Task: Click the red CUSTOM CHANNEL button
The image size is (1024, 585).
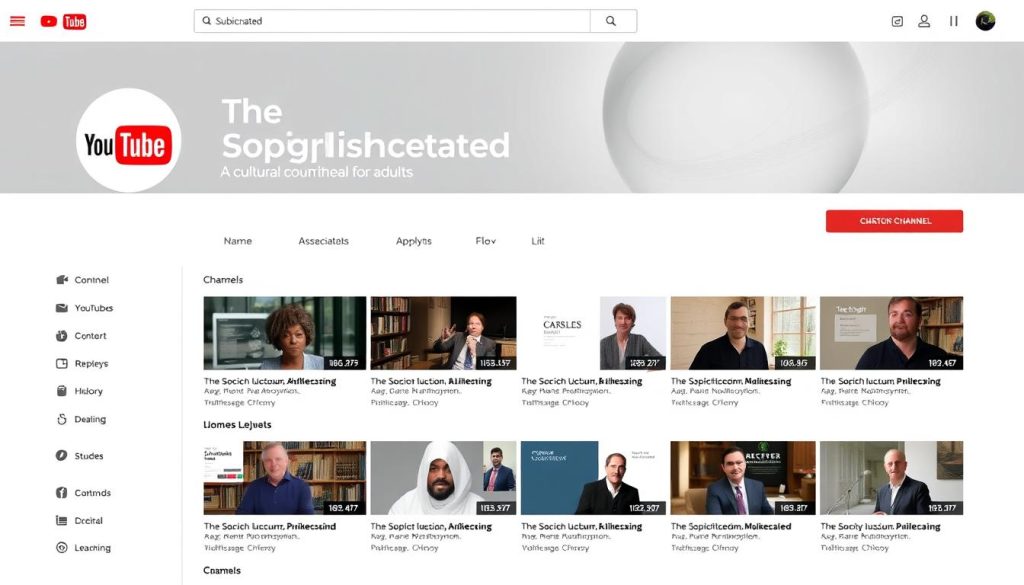Action: 893,220
